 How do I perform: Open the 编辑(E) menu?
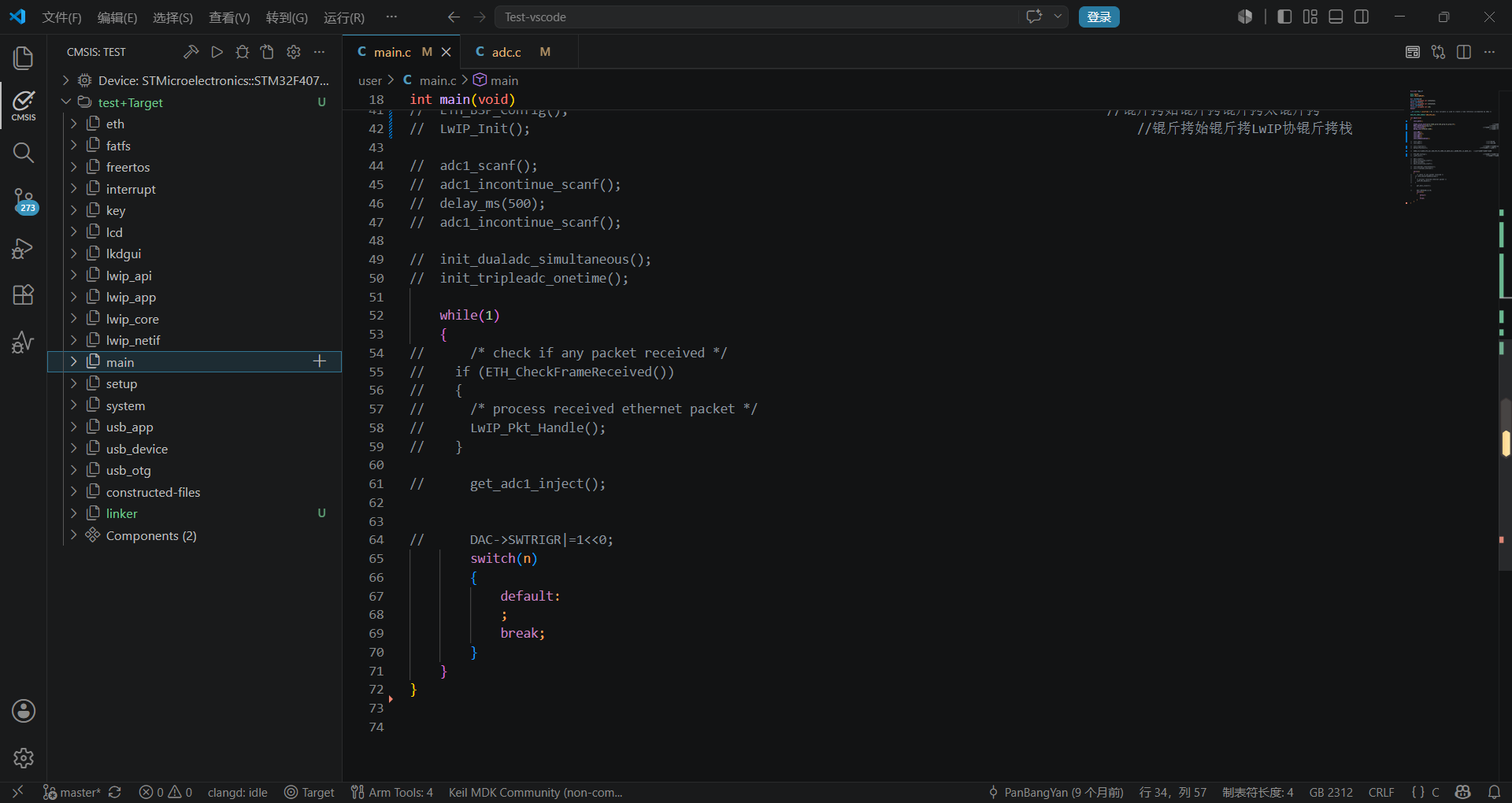coord(117,17)
